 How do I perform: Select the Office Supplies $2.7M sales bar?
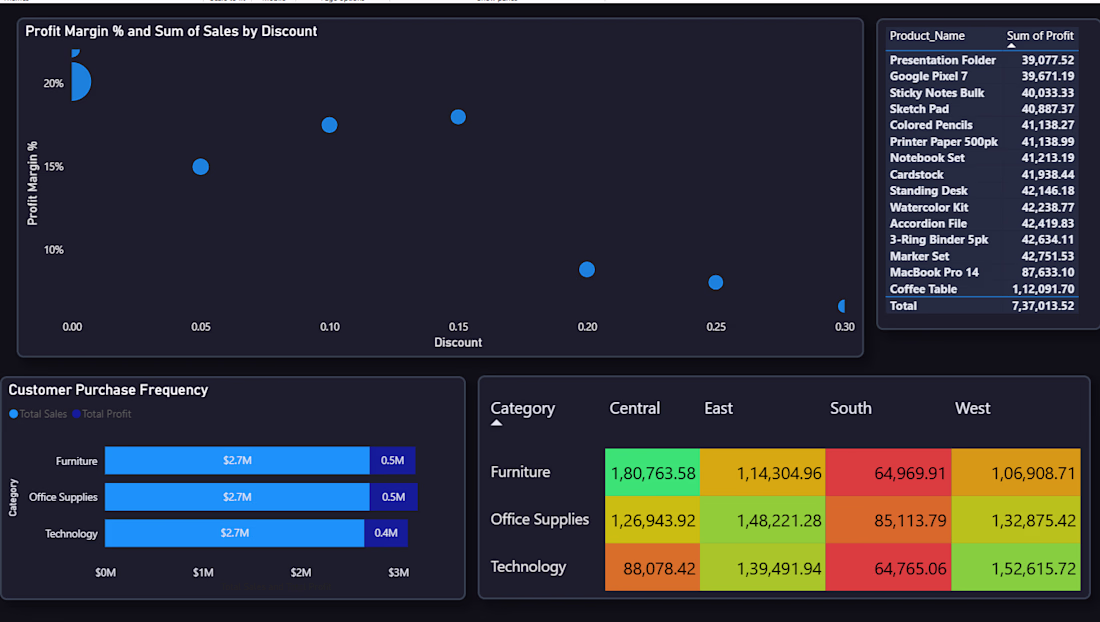[237, 496]
